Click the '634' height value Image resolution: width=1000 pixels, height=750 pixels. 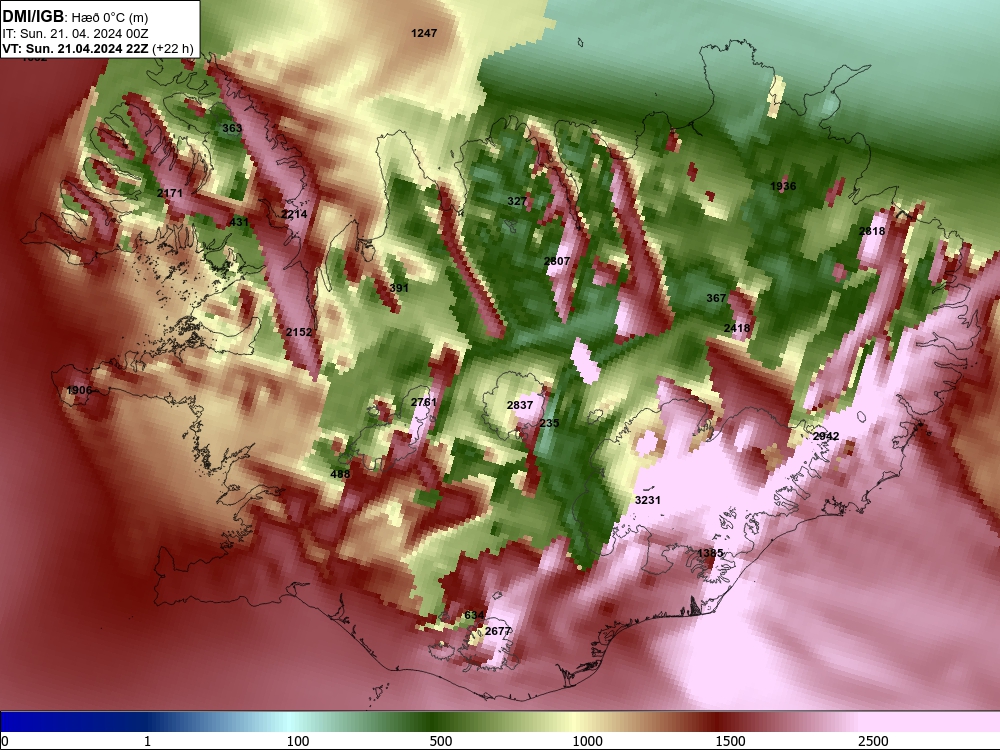click(474, 615)
